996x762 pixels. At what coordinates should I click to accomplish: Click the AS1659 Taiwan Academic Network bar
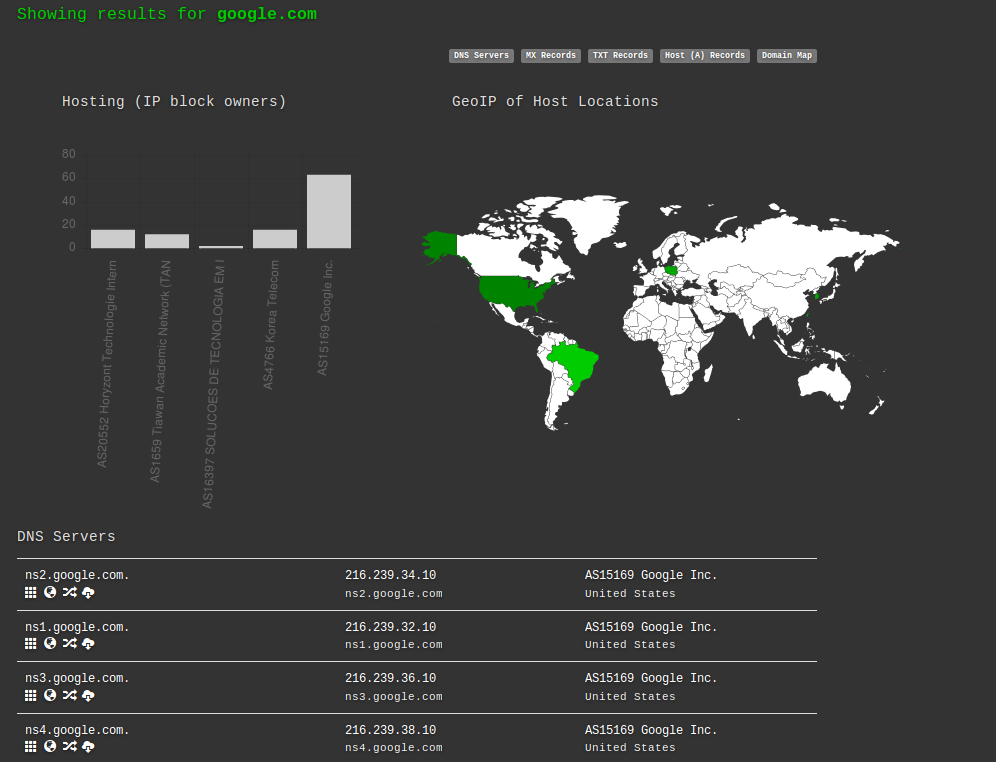pos(167,241)
